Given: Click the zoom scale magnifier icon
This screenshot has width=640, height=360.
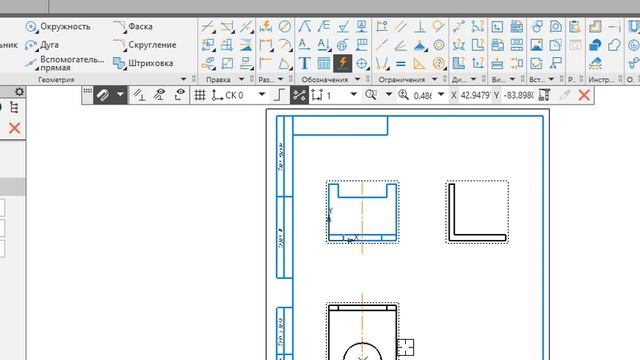Looking at the screenshot, I should [x=403, y=95].
